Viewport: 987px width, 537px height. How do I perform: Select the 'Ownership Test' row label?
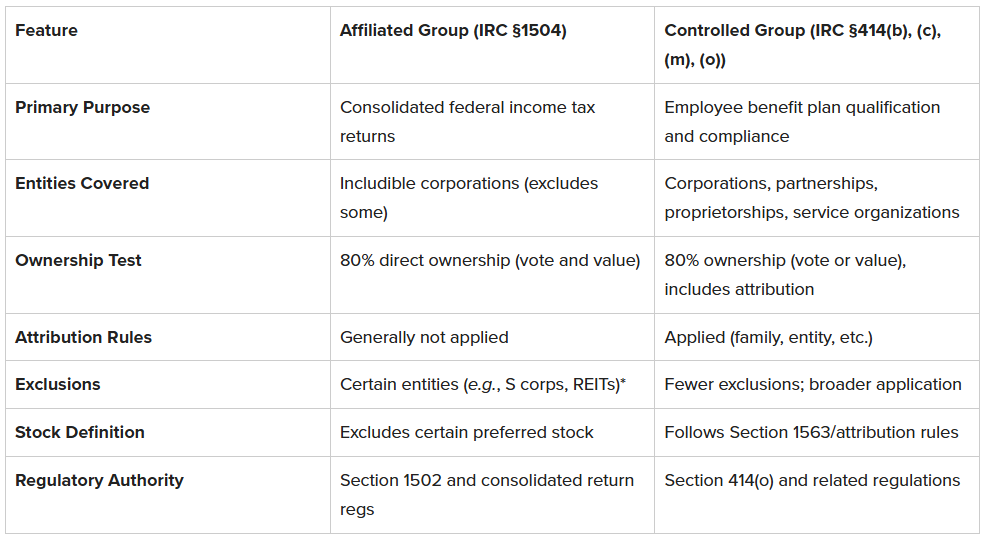point(78,261)
